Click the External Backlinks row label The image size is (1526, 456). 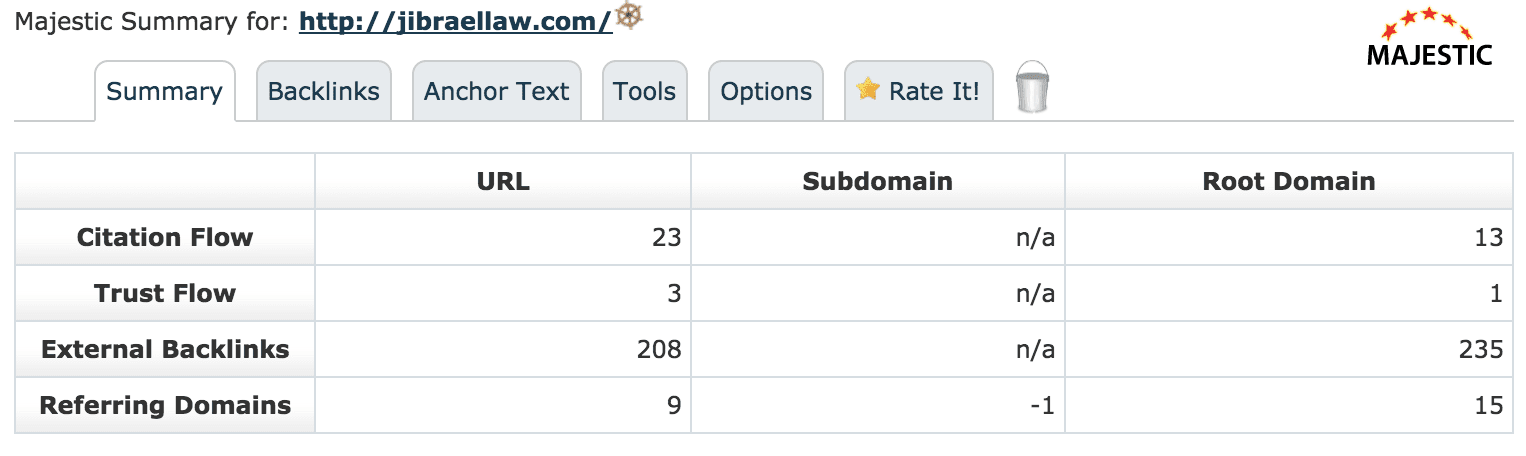pyautogui.click(x=165, y=349)
